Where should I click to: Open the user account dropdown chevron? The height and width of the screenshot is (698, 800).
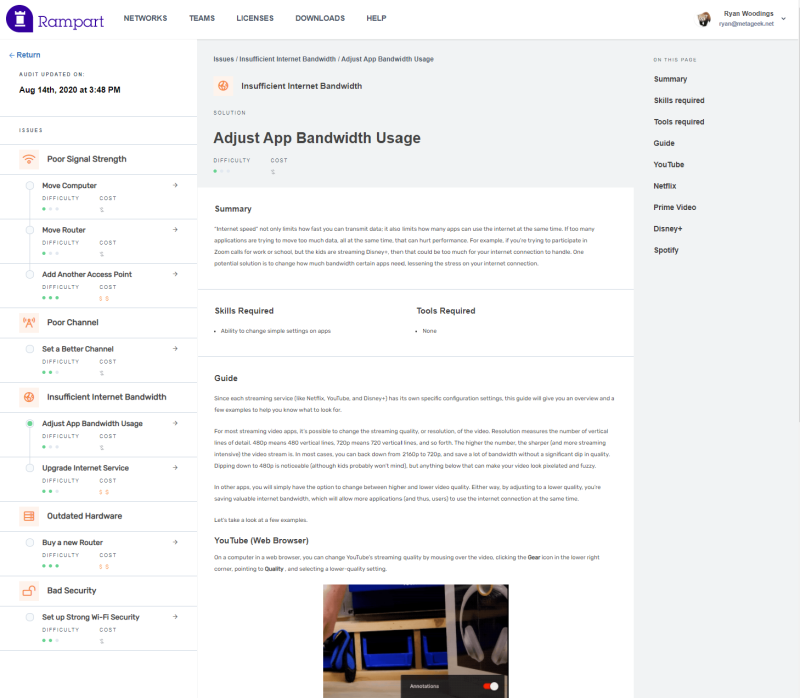coord(784,19)
